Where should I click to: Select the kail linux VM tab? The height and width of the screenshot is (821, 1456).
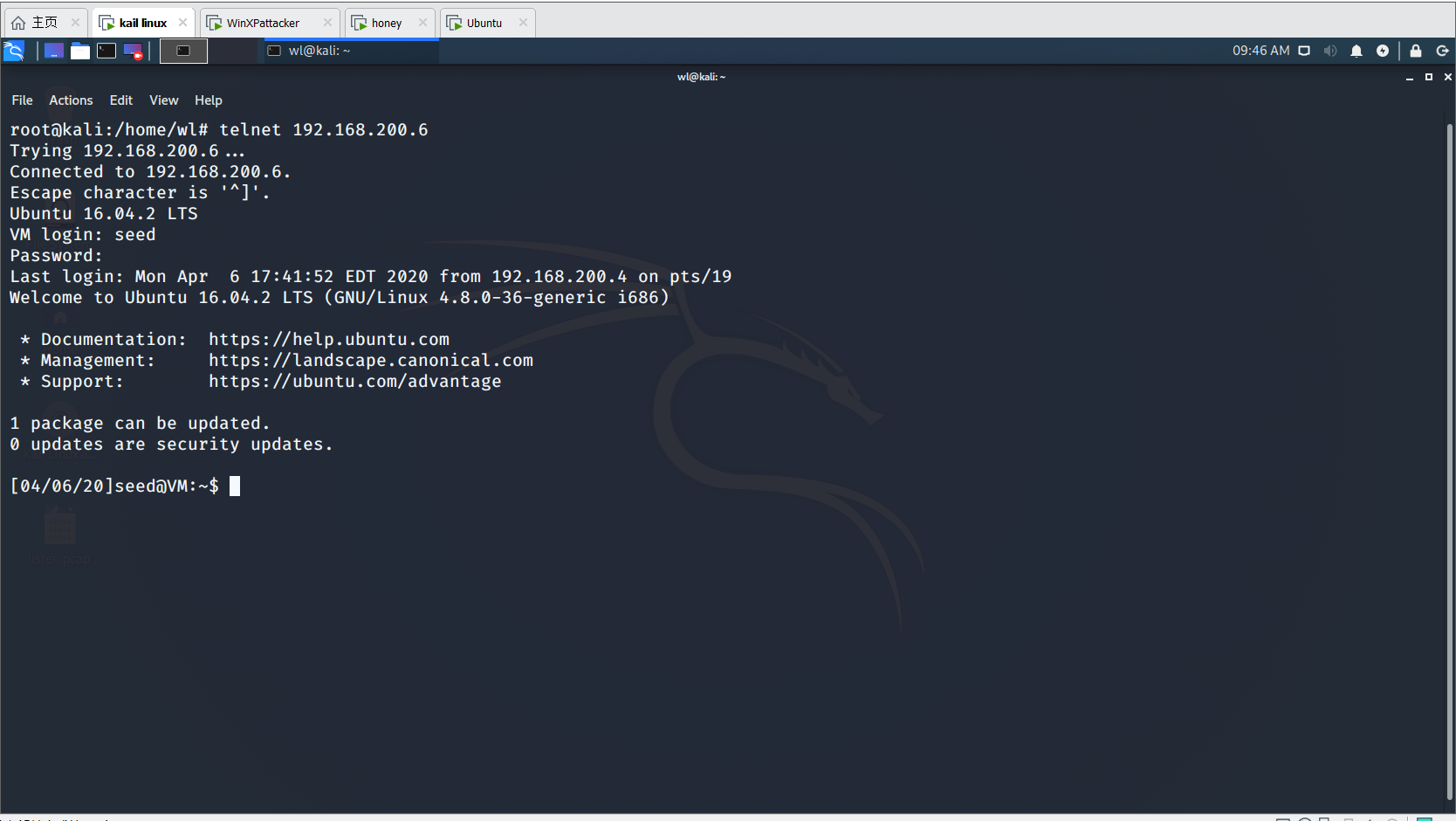pyautogui.click(x=143, y=23)
